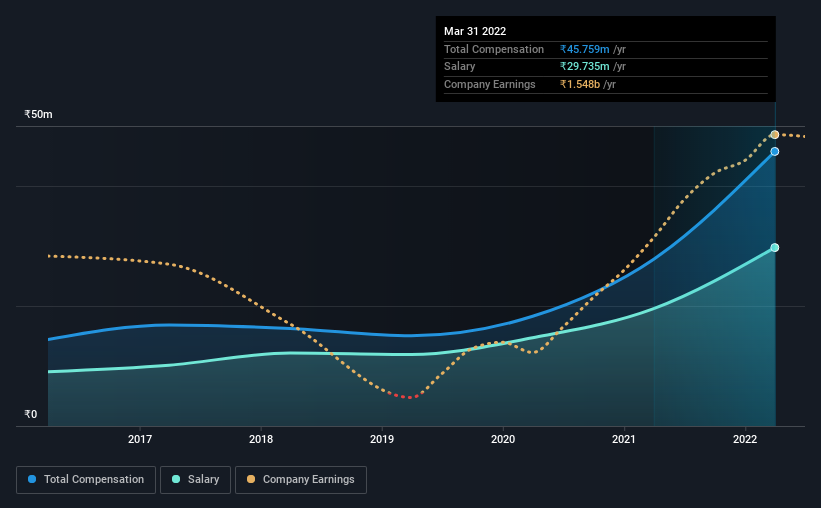Screen dimensions: 821x508
Task: Toggle the Total Compensation legend button
Action: click(86, 480)
